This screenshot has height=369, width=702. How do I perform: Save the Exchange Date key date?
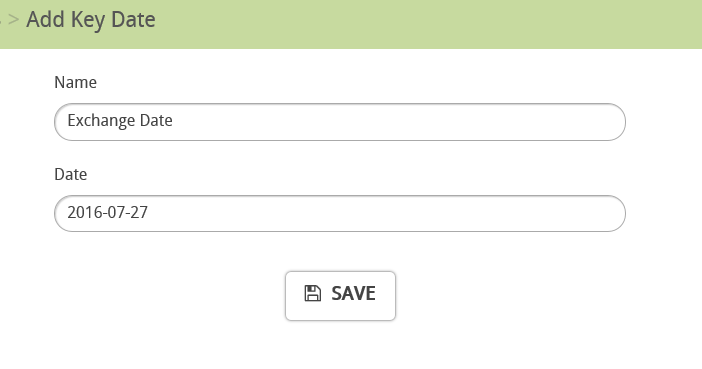pos(340,296)
